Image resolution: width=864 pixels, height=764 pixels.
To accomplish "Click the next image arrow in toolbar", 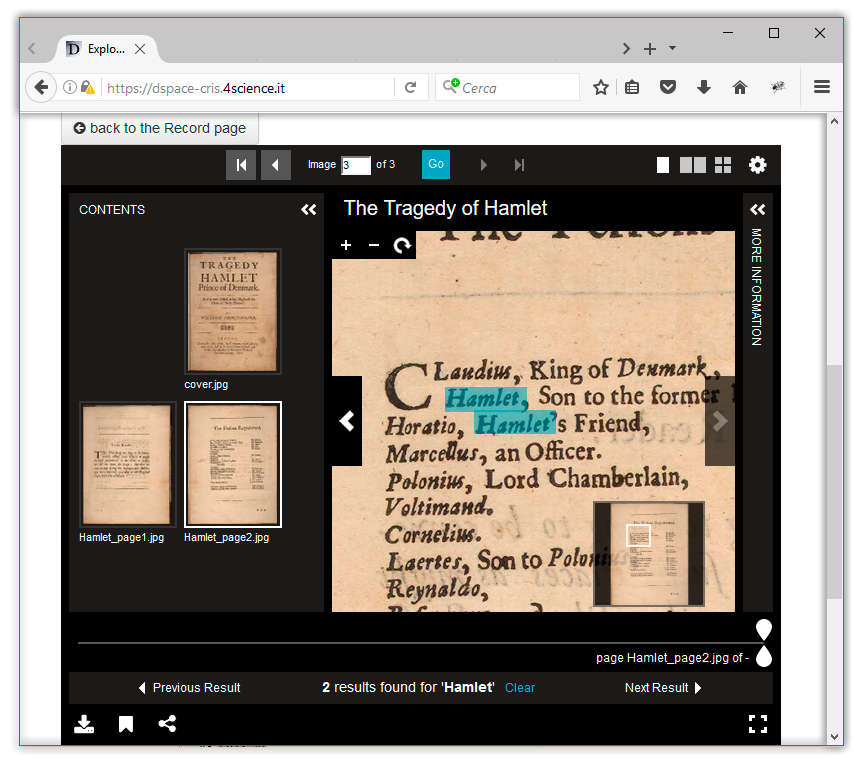I will pyautogui.click(x=483, y=165).
